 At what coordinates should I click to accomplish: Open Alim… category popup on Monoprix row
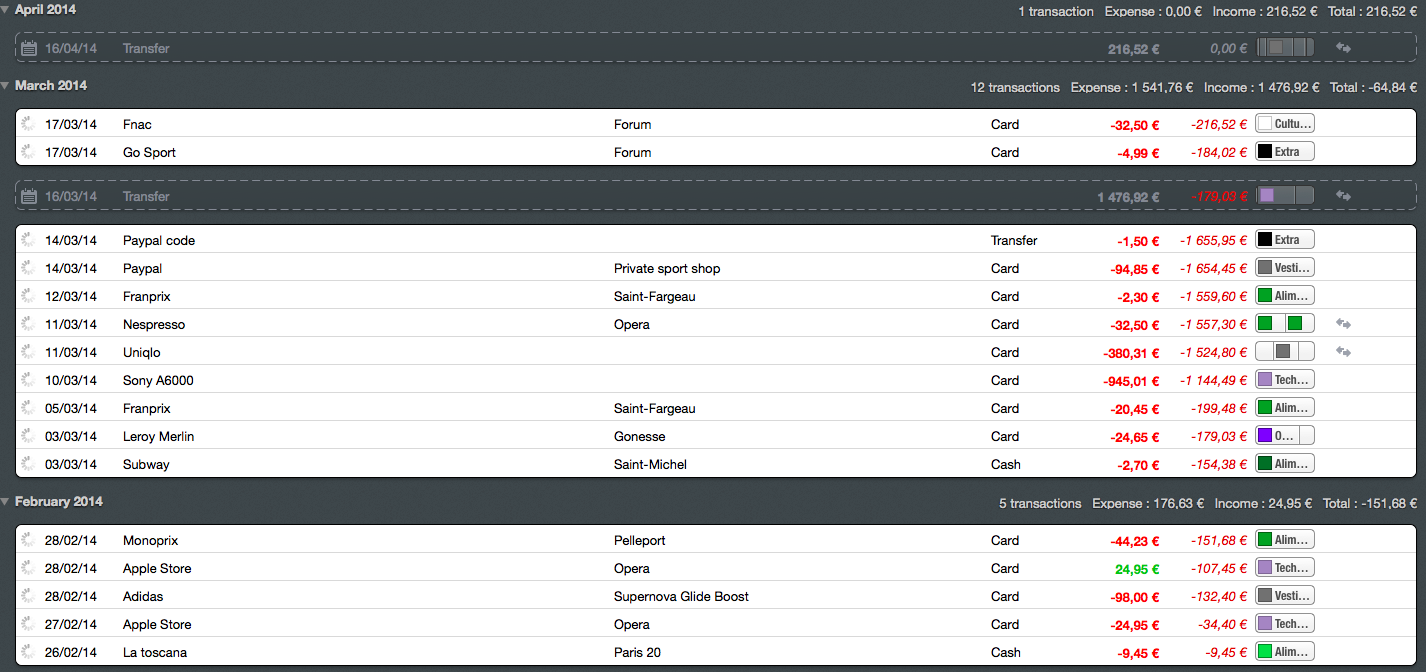[x=1284, y=540]
